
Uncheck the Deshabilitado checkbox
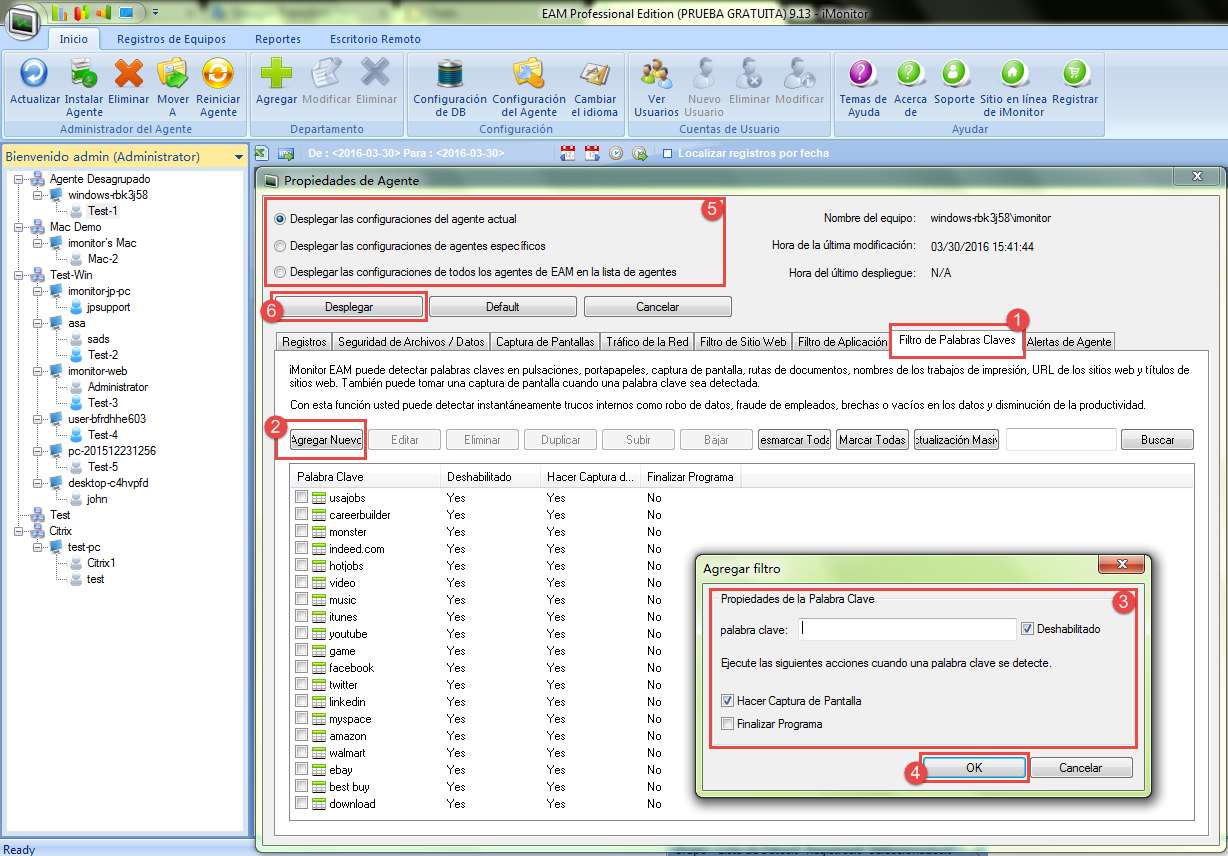click(1027, 629)
